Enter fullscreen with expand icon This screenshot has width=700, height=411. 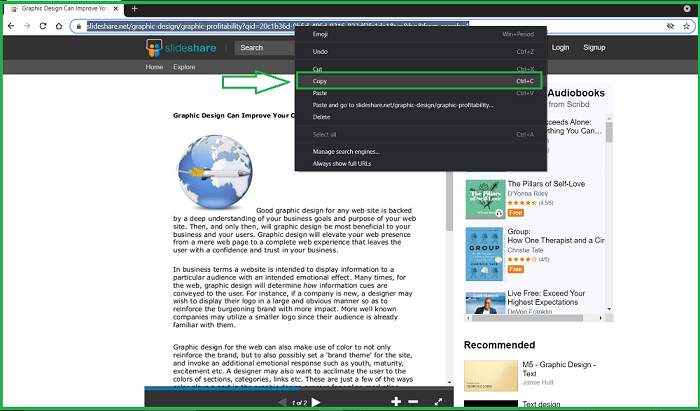(x=438, y=402)
